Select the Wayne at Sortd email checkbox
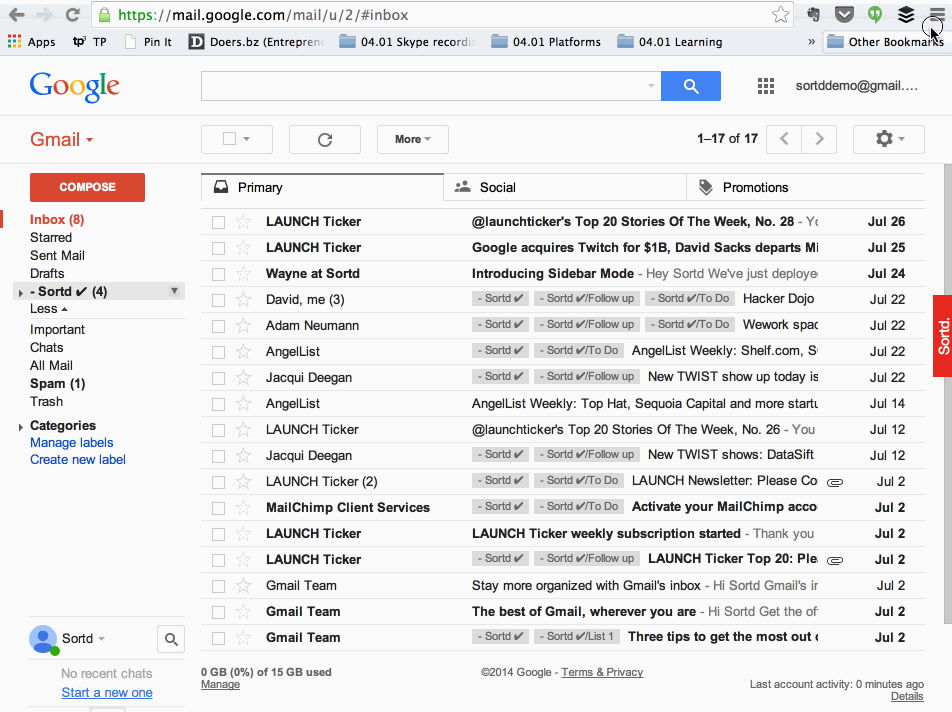Image resolution: width=952 pixels, height=712 pixels. (x=217, y=273)
